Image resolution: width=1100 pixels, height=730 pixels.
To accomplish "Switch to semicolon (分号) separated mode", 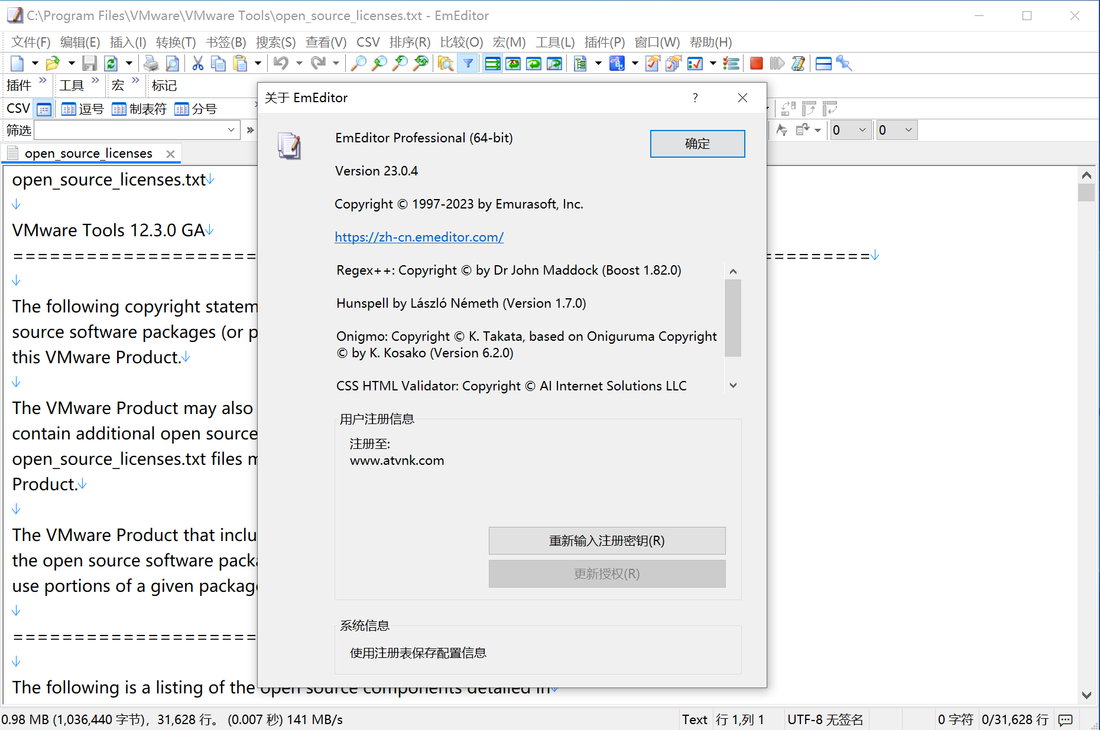I will tap(196, 109).
